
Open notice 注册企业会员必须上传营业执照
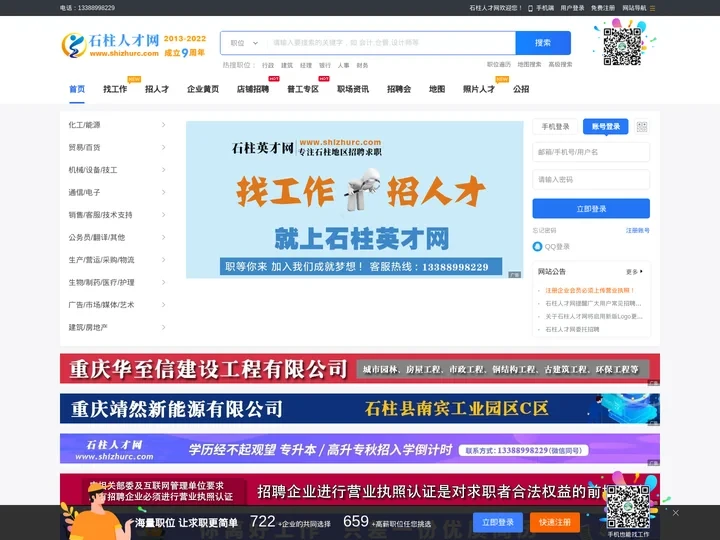click(590, 290)
